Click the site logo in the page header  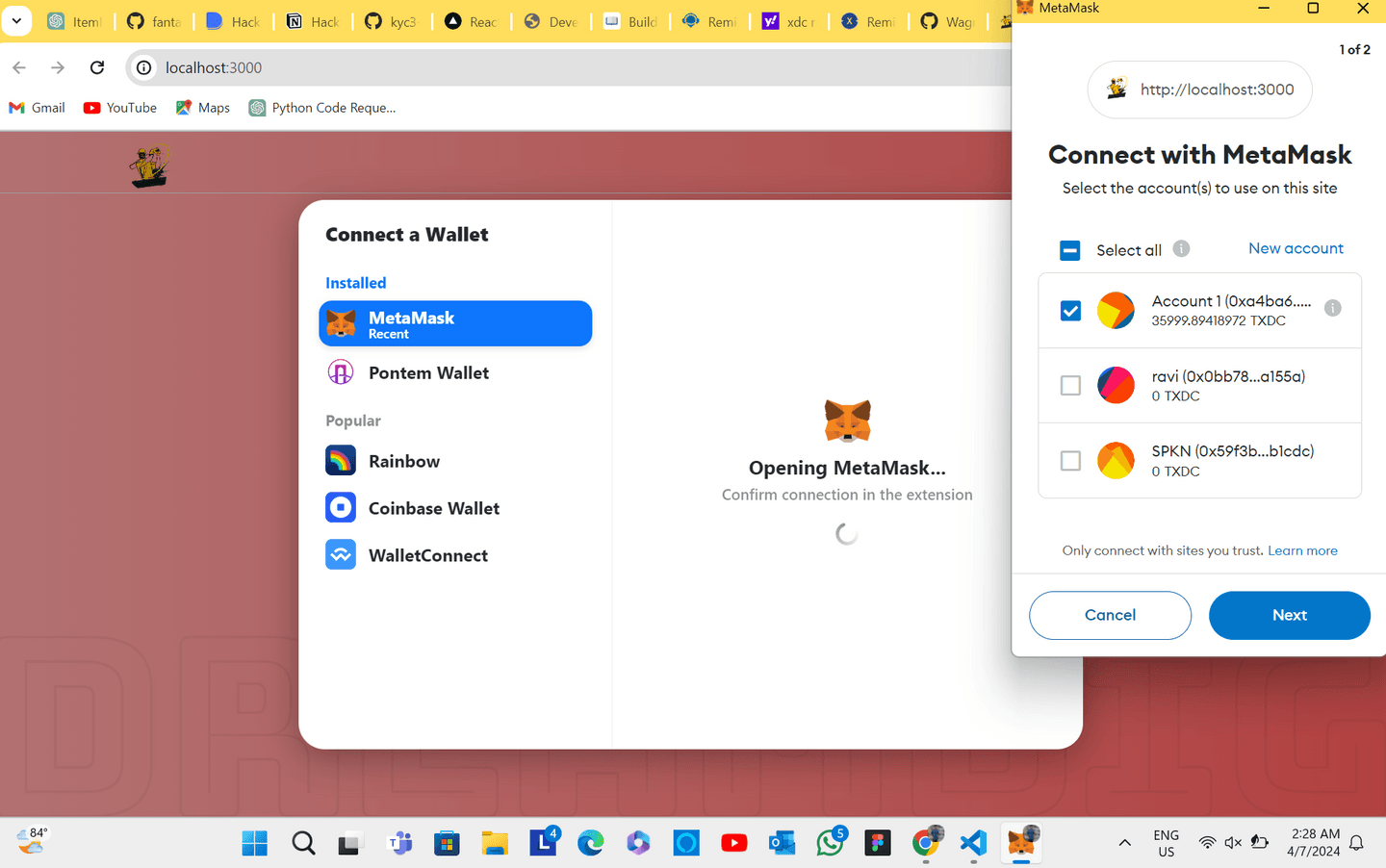150,165
